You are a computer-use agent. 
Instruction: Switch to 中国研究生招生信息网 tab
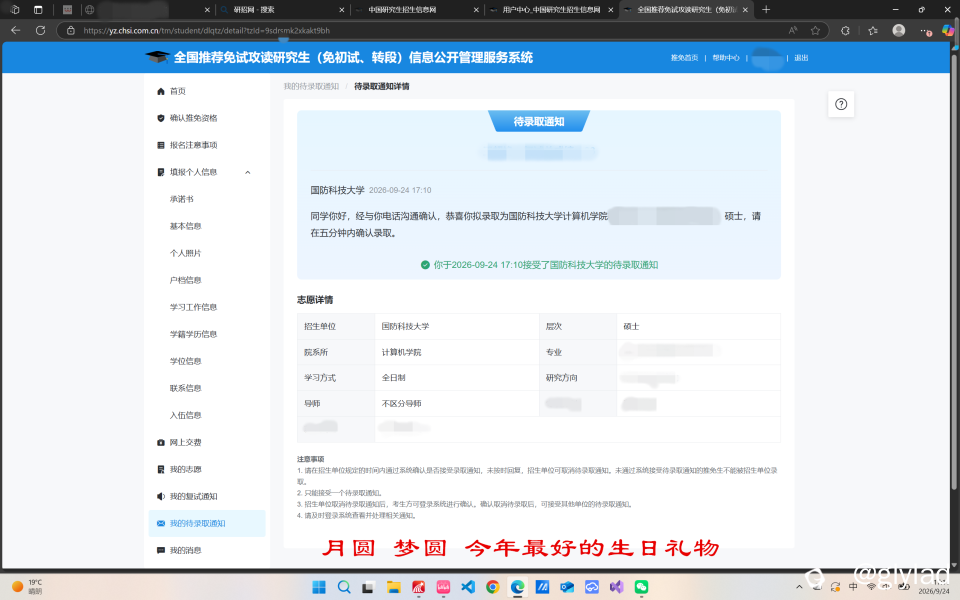[416, 10]
